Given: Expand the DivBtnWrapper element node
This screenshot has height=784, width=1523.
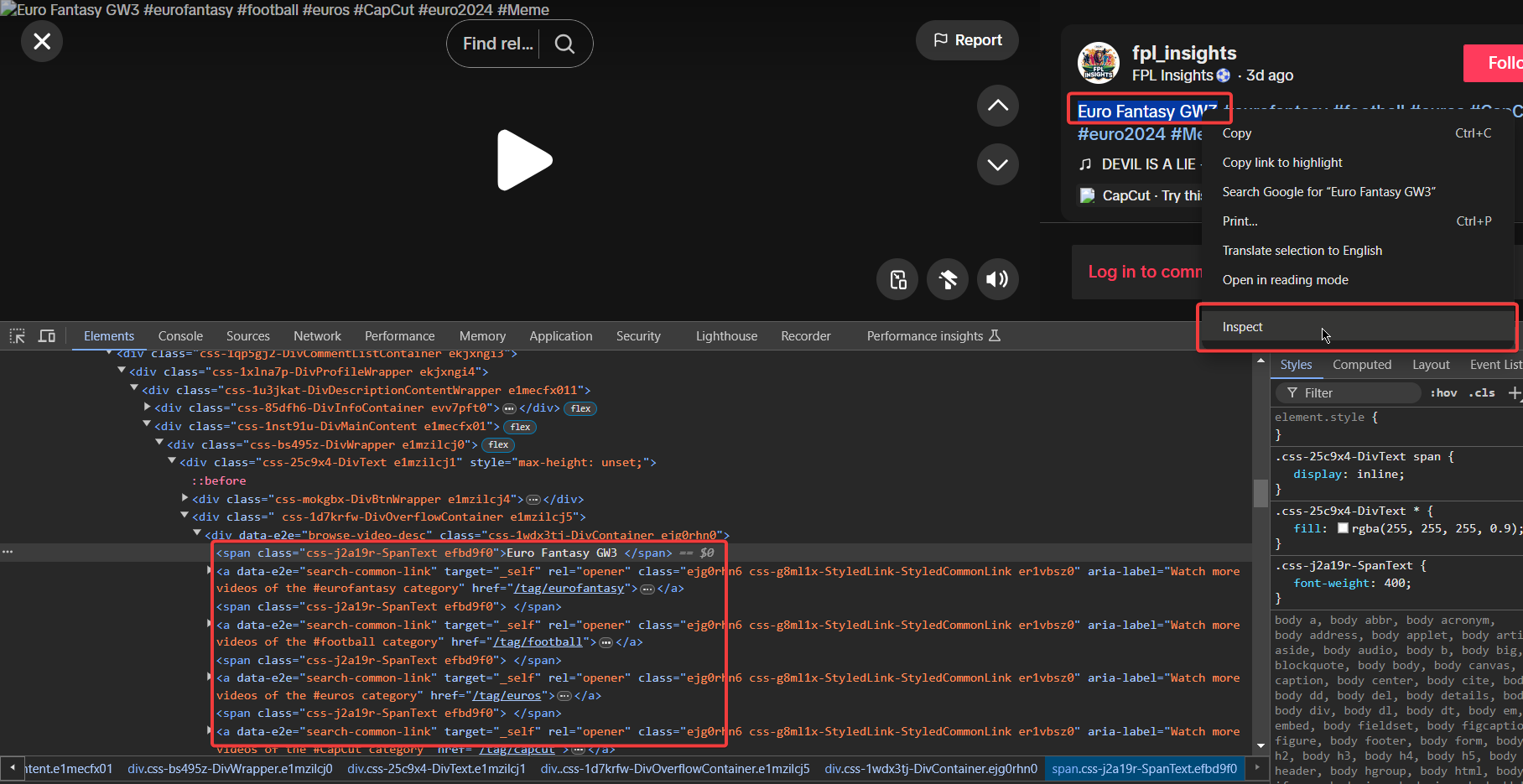Looking at the screenshot, I should (184, 498).
